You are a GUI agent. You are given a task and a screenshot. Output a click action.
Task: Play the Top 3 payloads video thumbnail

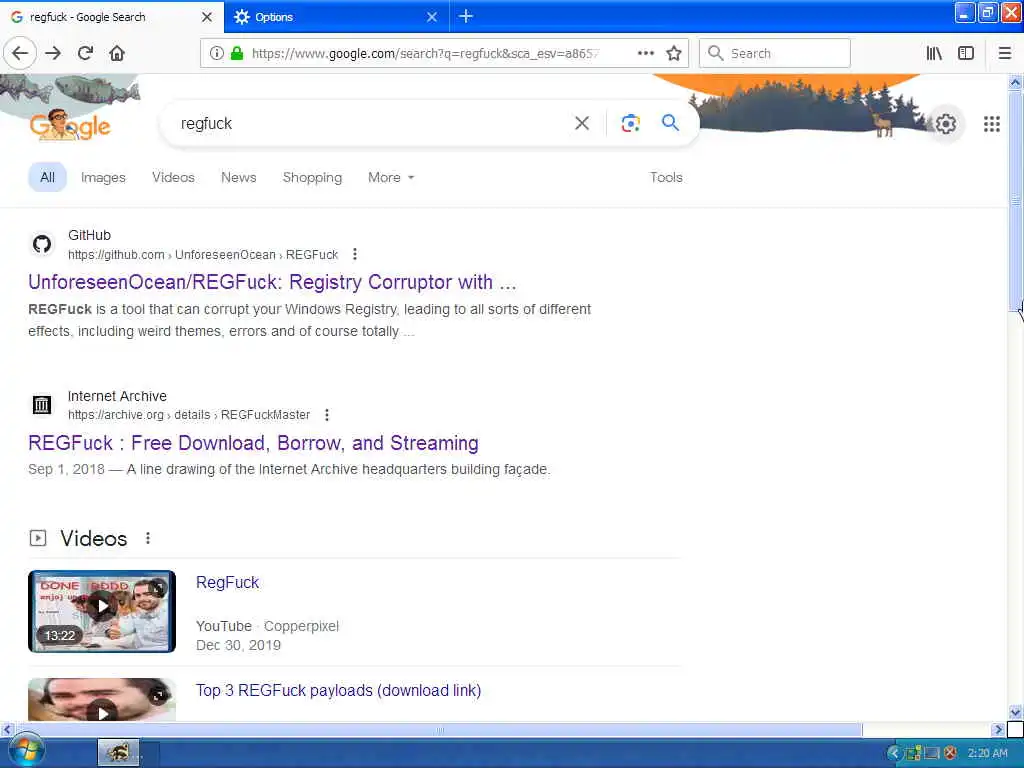pyautogui.click(x=102, y=699)
